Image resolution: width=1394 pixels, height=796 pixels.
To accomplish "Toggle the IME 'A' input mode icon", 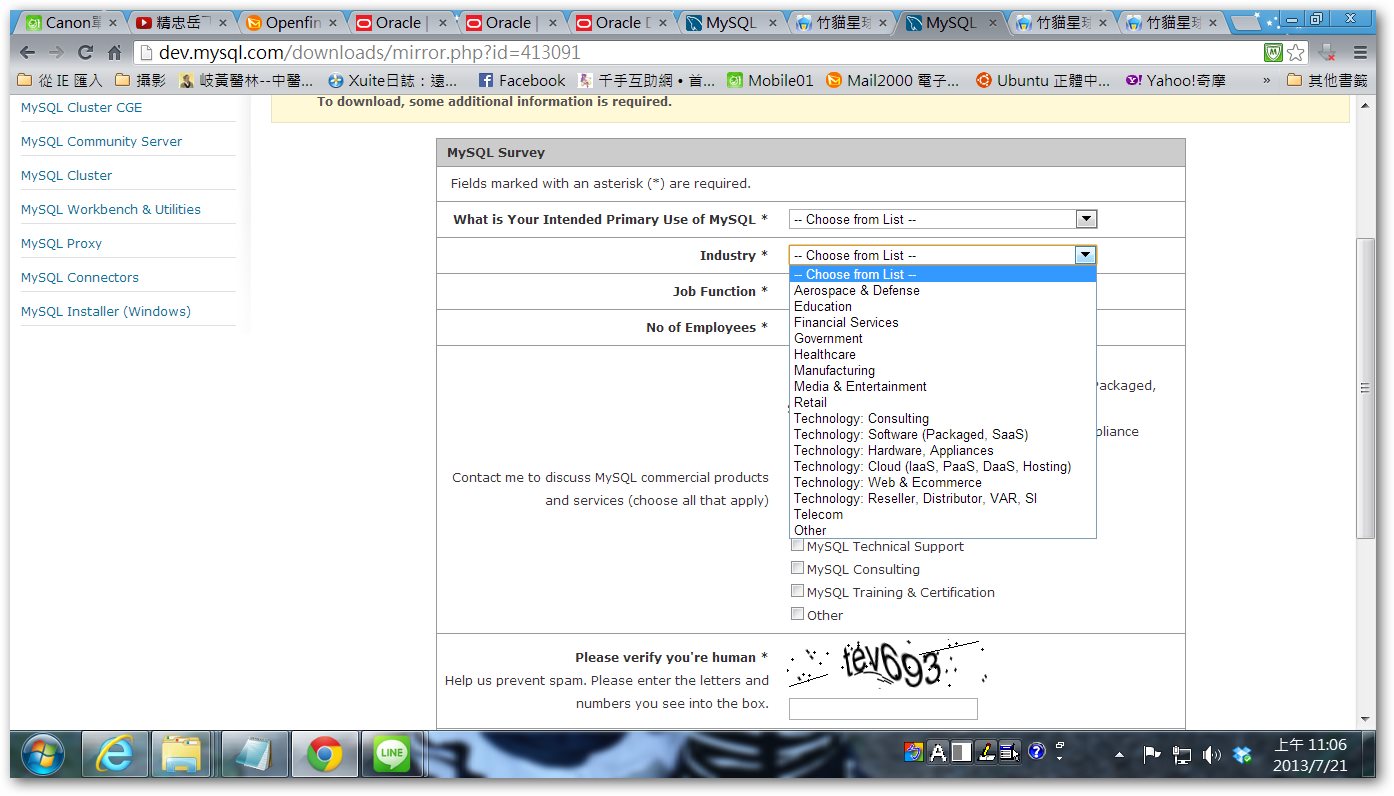I will 937,752.
